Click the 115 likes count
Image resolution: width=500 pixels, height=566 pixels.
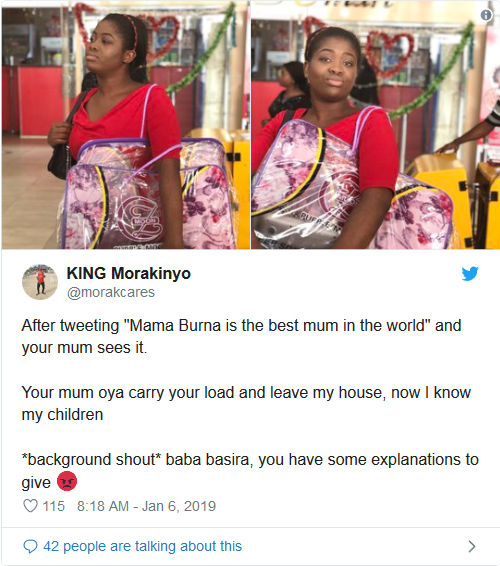coord(54,506)
